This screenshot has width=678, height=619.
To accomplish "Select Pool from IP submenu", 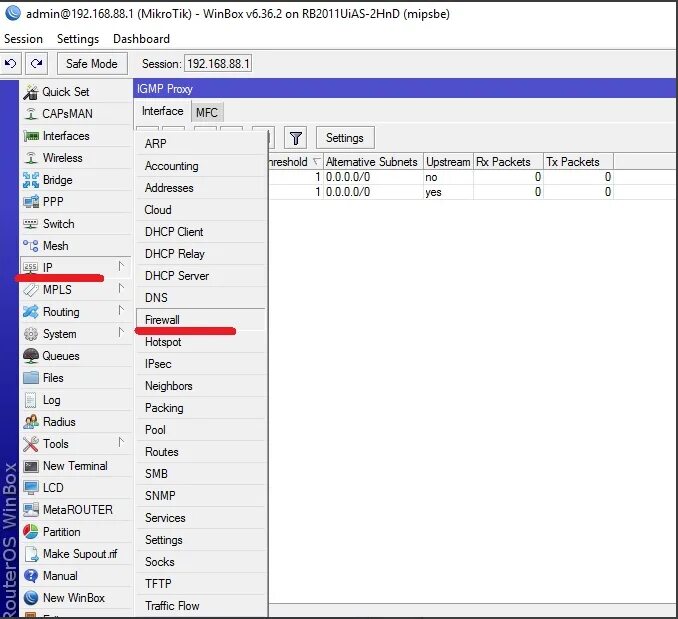I will pyautogui.click(x=201, y=430).
